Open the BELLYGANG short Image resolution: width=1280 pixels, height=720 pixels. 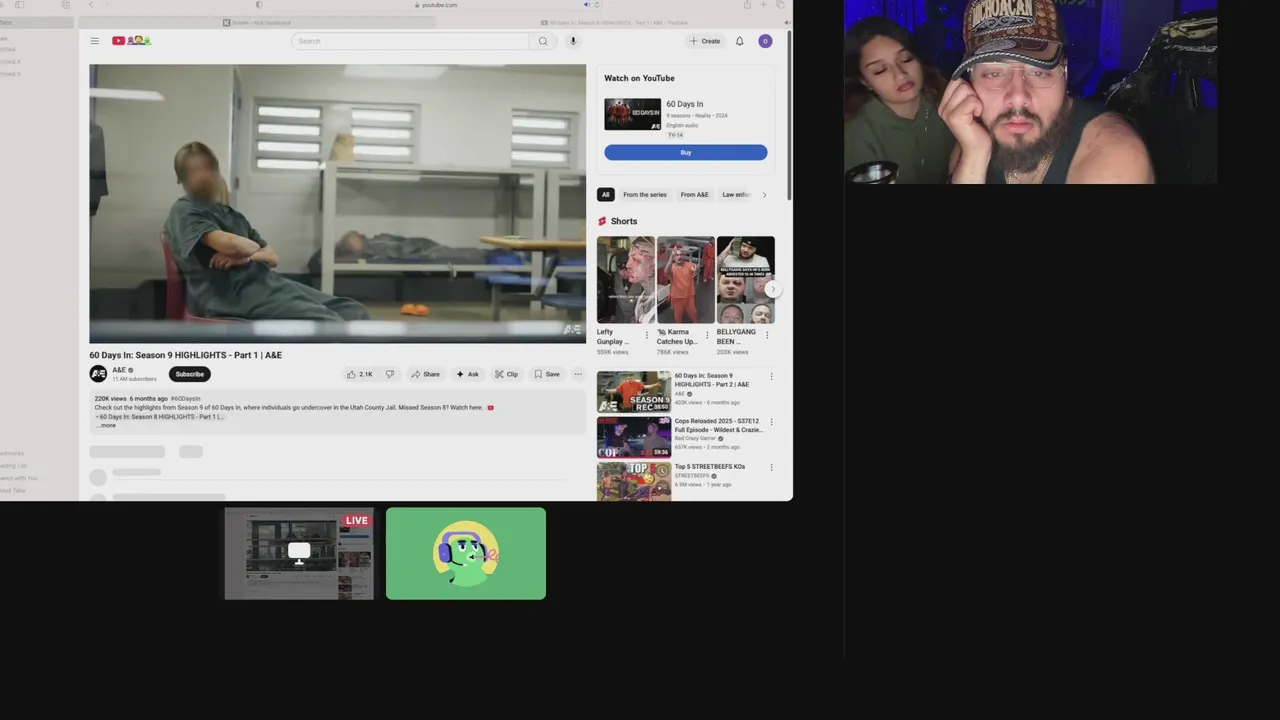point(746,280)
